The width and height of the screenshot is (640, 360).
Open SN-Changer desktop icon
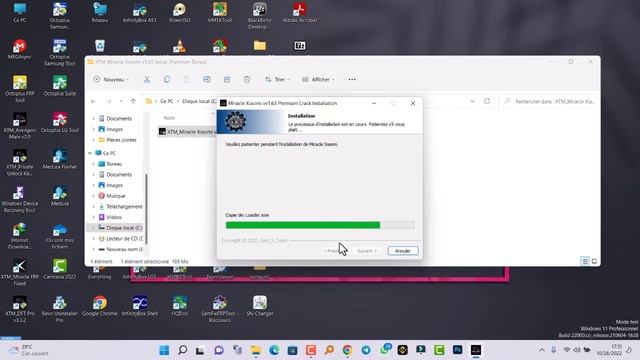[260, 306]
